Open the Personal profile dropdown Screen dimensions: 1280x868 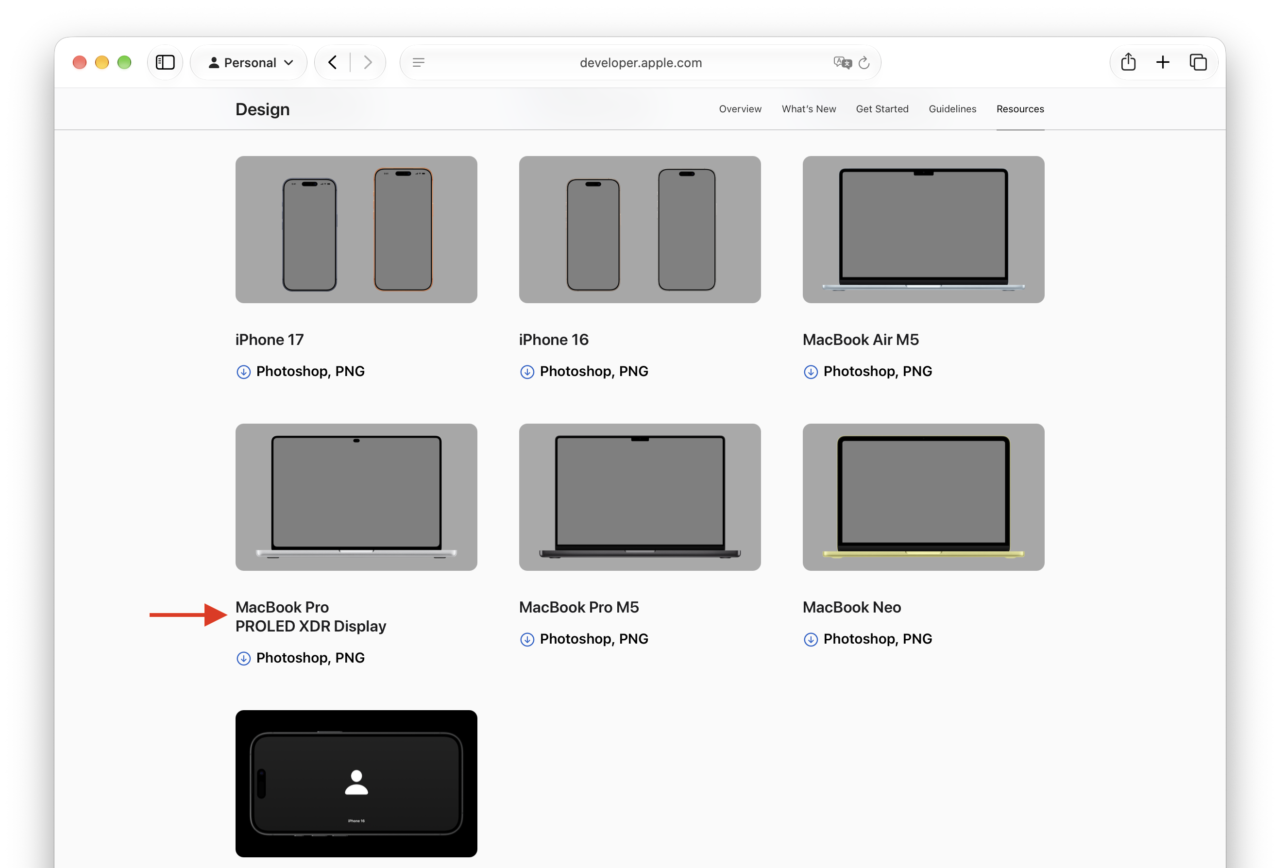coord(250,62)
